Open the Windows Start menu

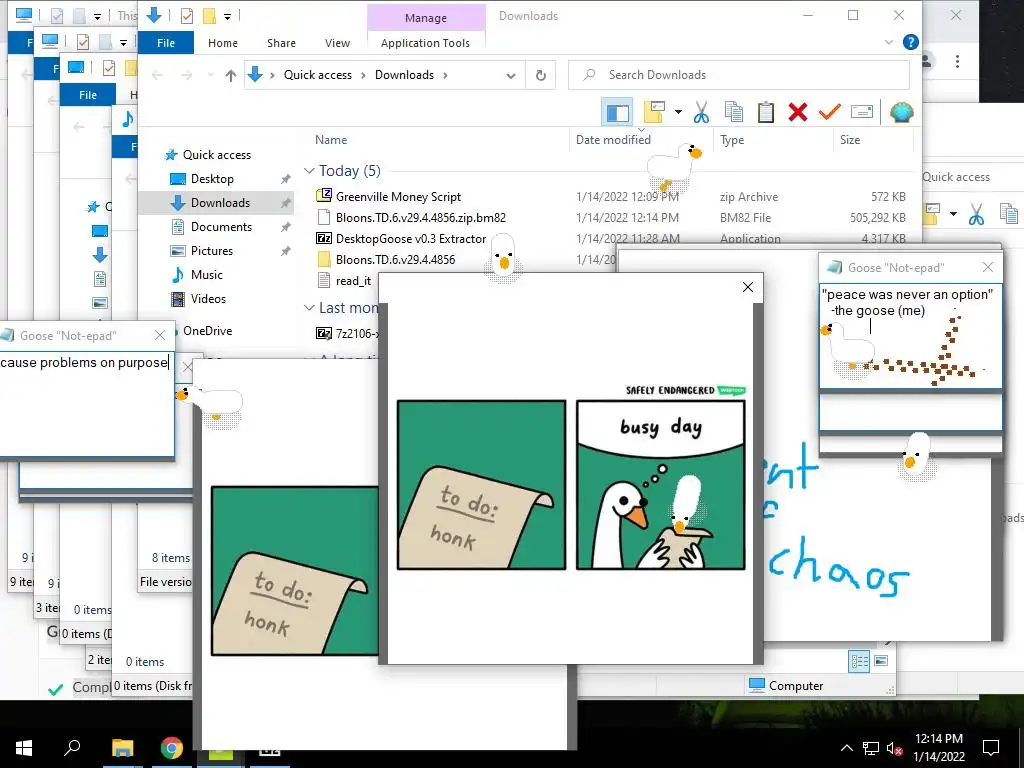24,748
